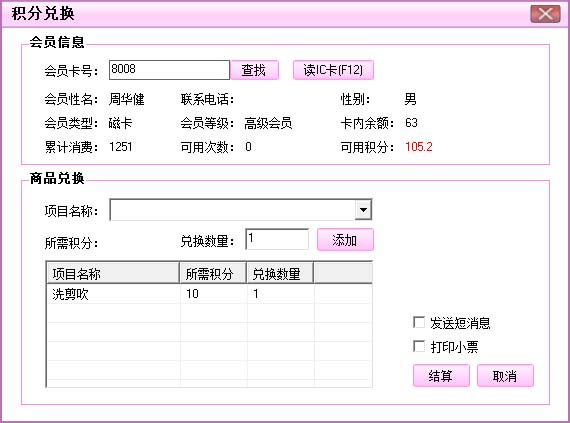
Task: Click the 读IC卡(F12) button
Action: coord(333,70)
